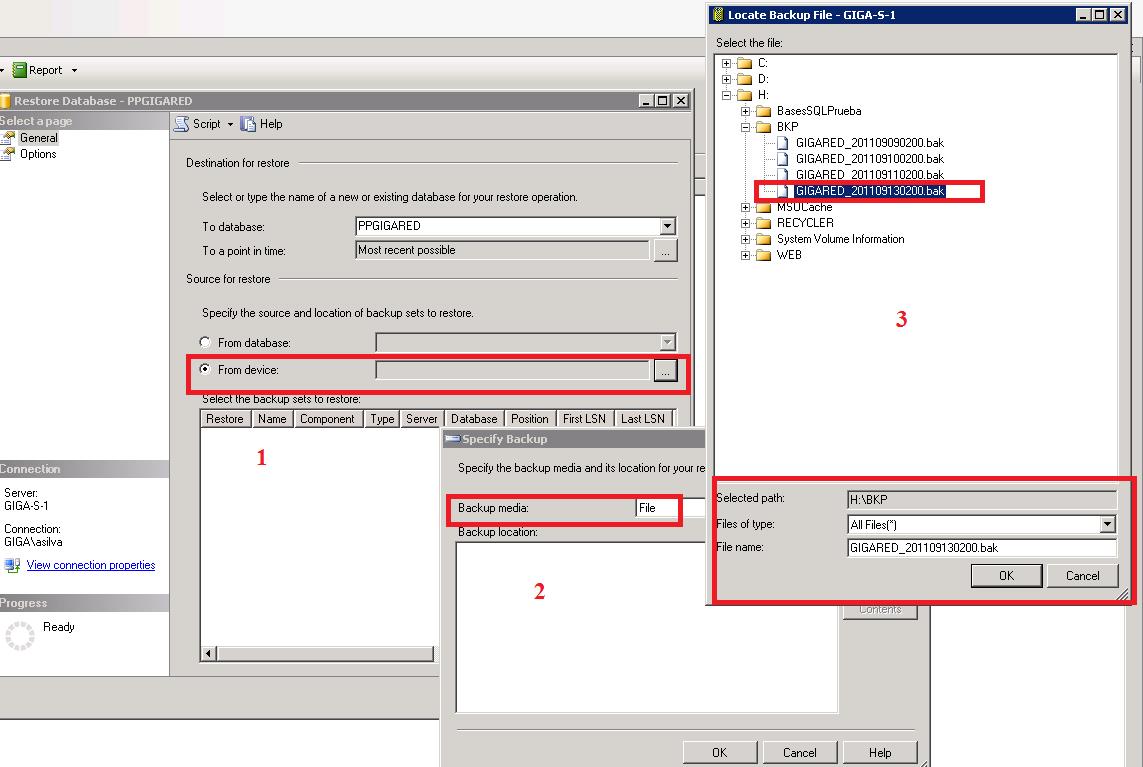This screenshot has width=1143, height=767.
Task: Open View connection properties link
Action: pyautogui.click(x=90, y=565)
